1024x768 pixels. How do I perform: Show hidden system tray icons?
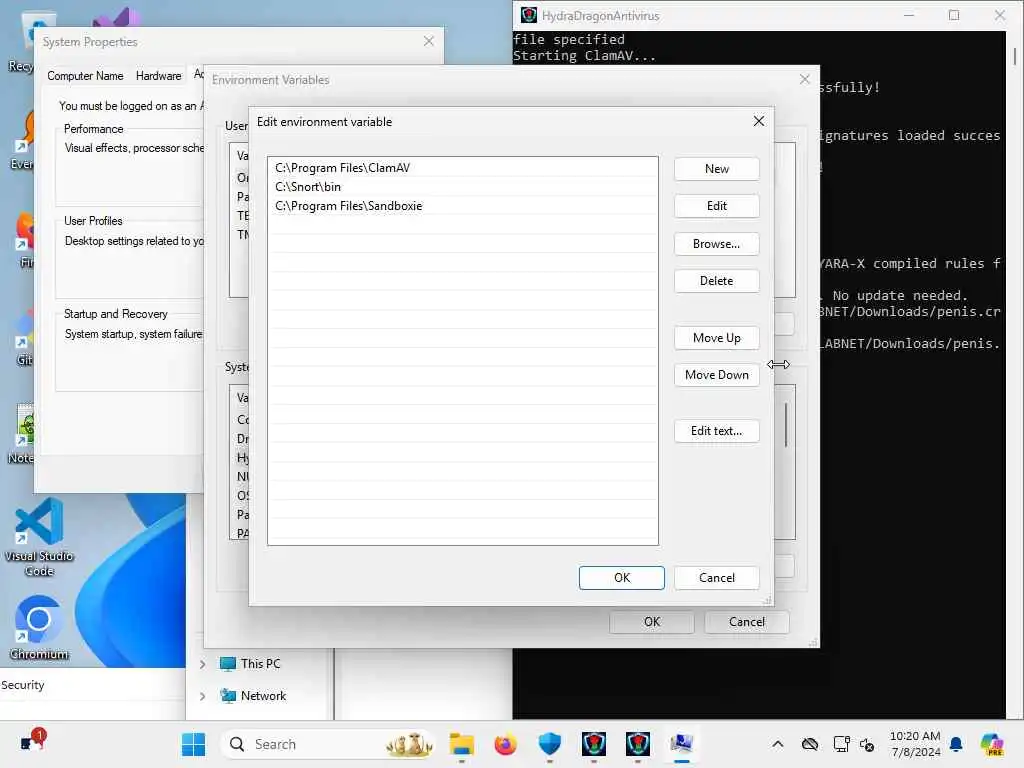coord(777,744)
